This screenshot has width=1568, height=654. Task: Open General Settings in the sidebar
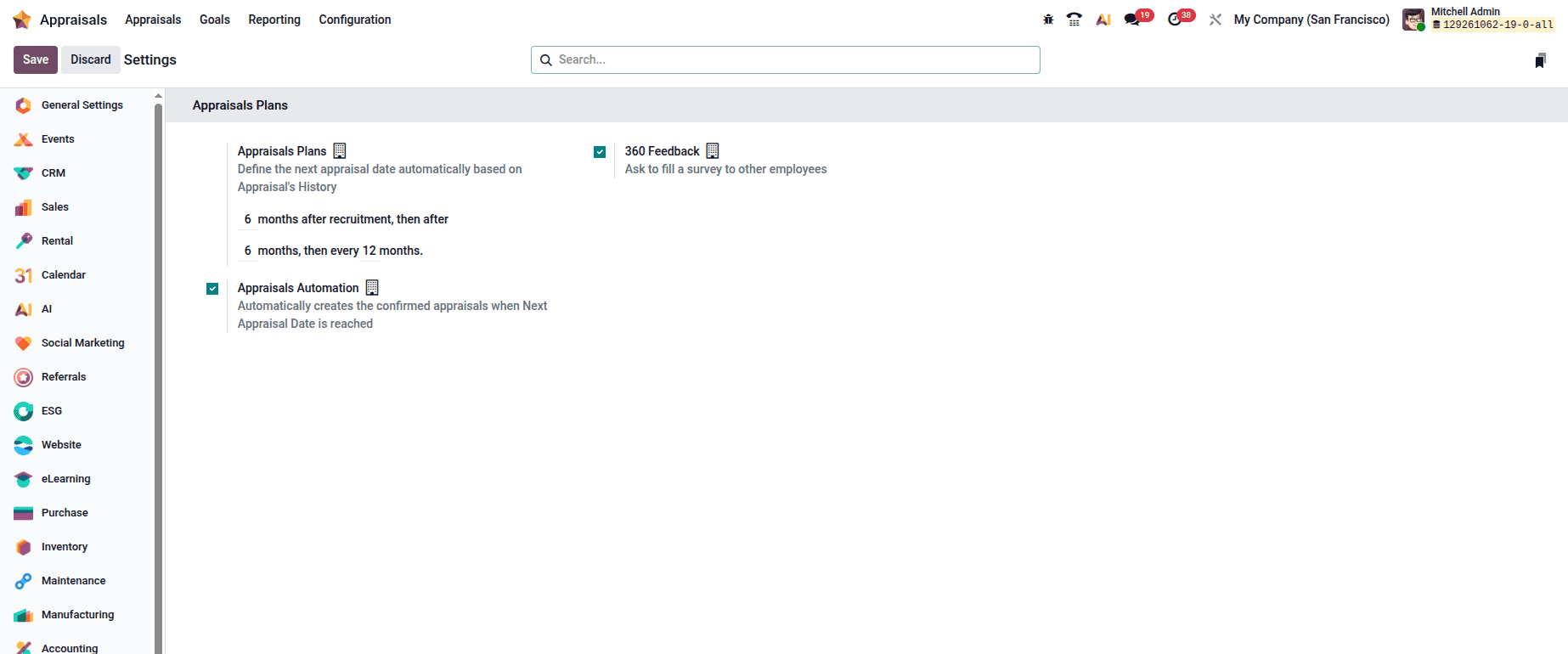click(x=76, y=105)
